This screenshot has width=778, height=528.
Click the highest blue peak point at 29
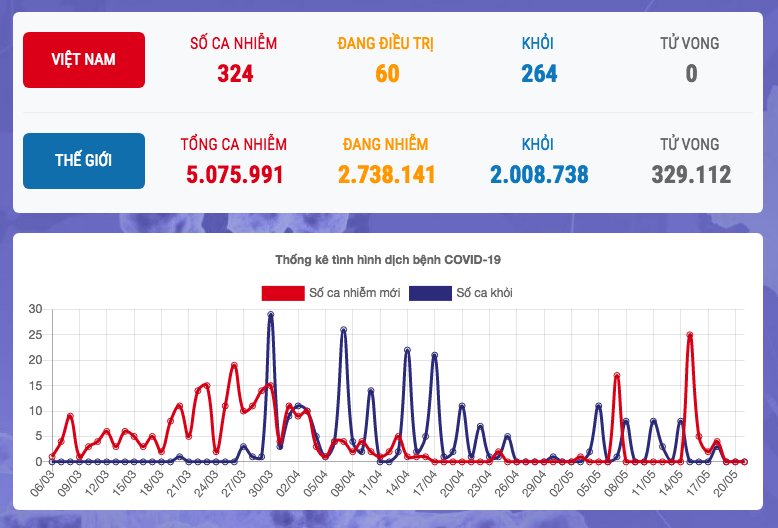(x=271, y=314)
